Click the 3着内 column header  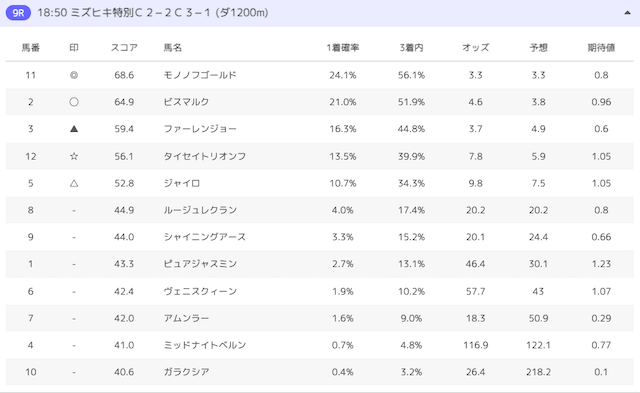coord(411,48)
